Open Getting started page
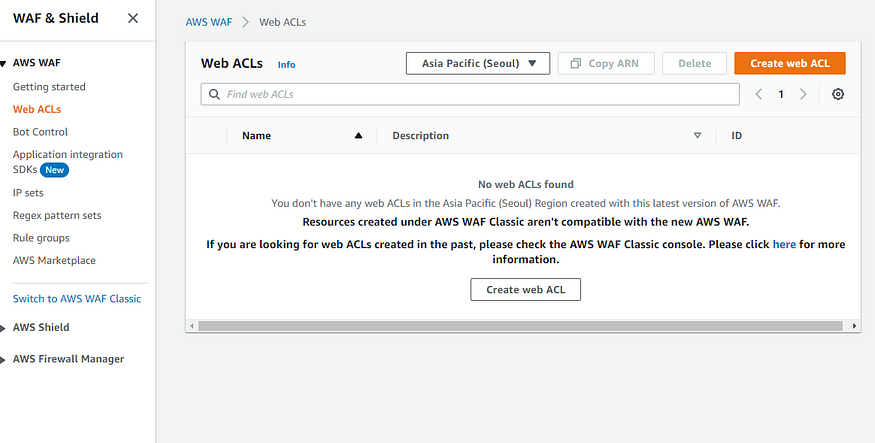The image size is (875, 443). (x=49, y=86)
